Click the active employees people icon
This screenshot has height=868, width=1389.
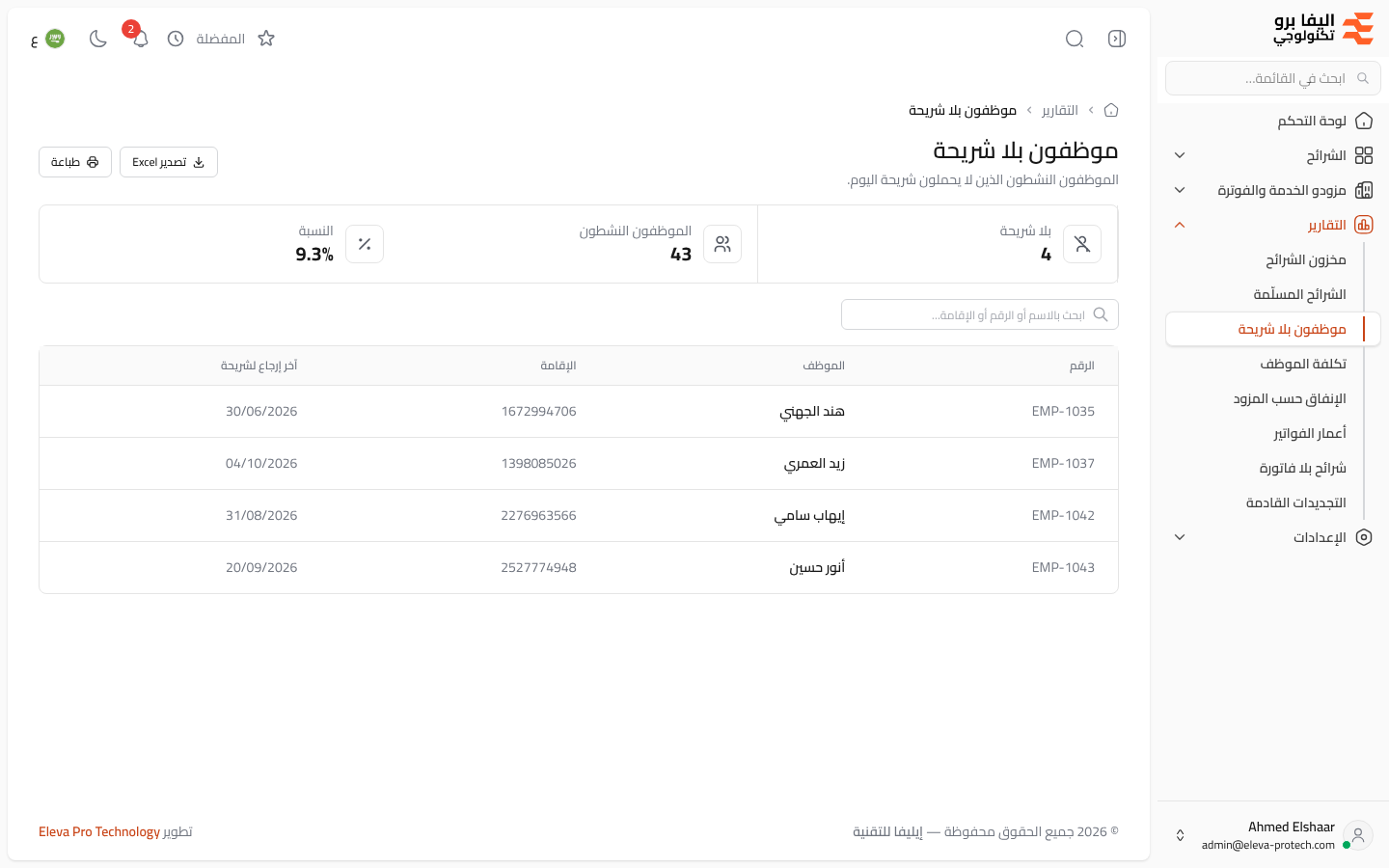coord(722,244)
